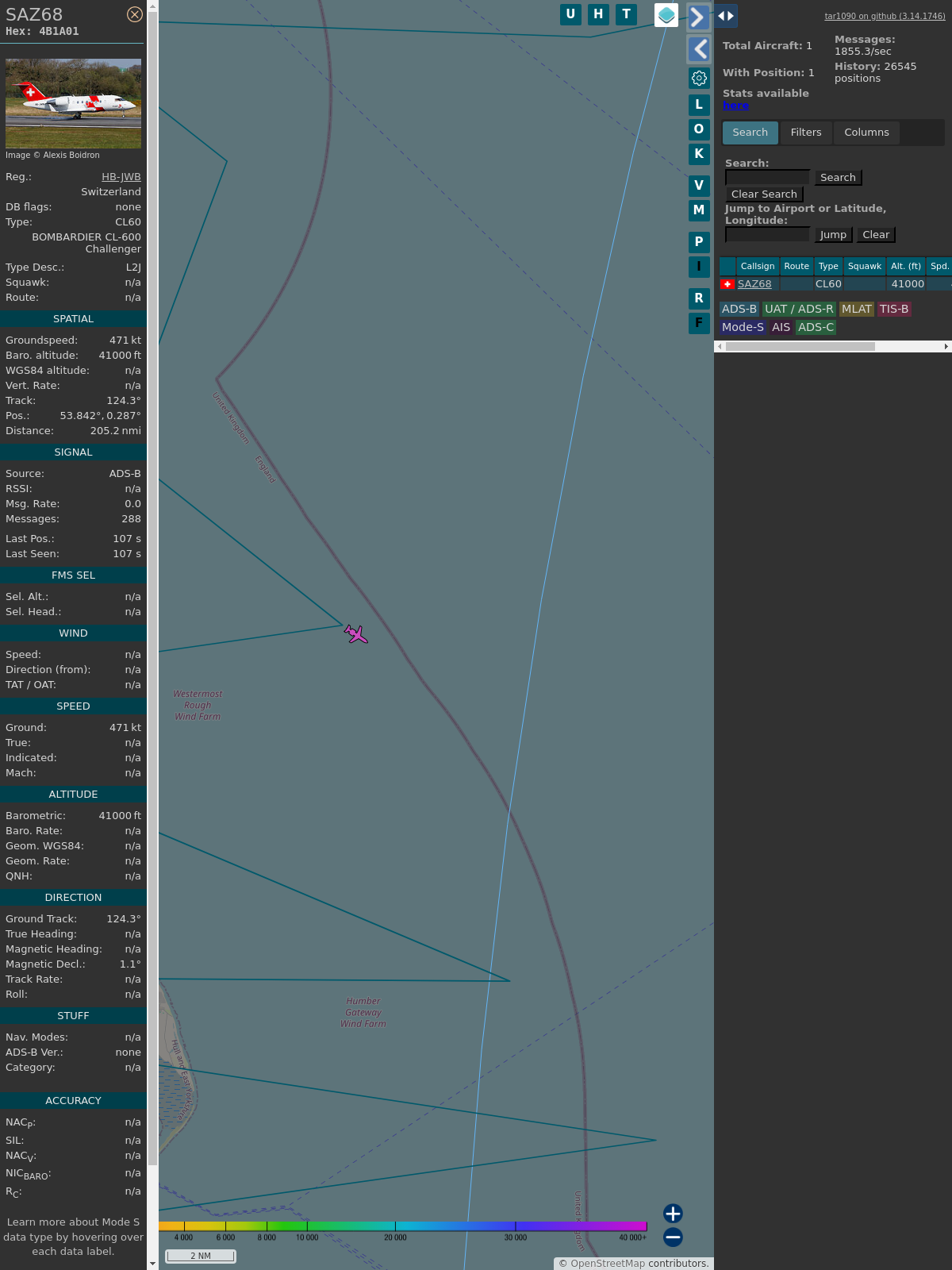This screenshot has width=952, height=1270.
Task: Close the SAZ68 aircraft info panel
Action: tap(135, 14)
